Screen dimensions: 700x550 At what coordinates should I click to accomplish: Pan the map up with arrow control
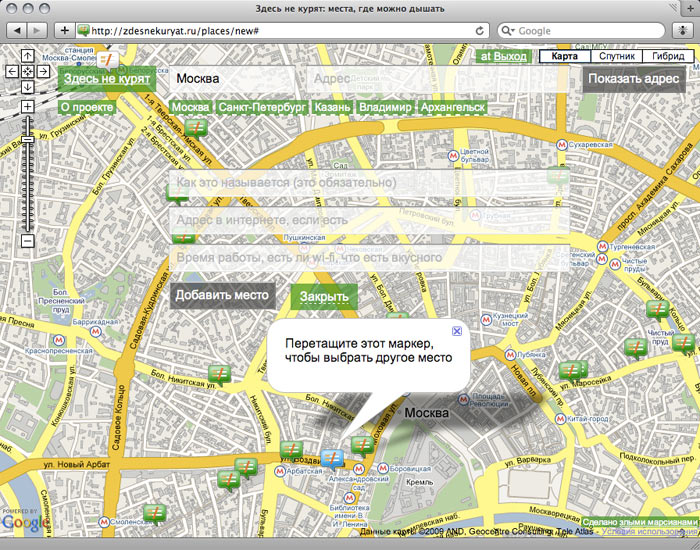point(27,57)
